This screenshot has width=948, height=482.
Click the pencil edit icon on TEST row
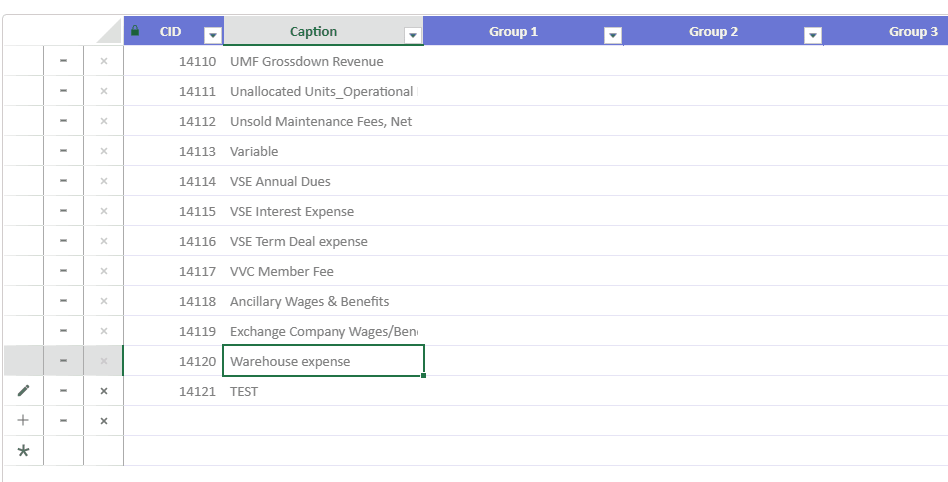tap(23, 391)
